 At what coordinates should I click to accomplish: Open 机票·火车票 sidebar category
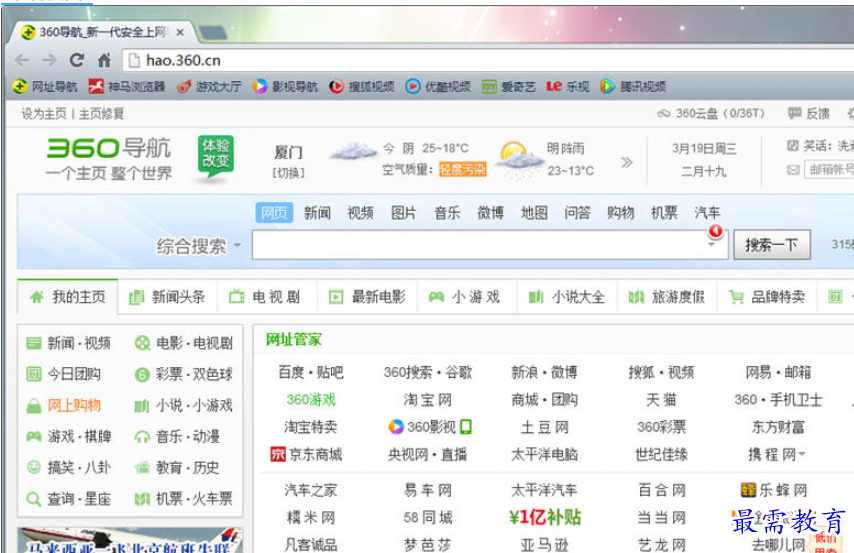pos(184,498)
